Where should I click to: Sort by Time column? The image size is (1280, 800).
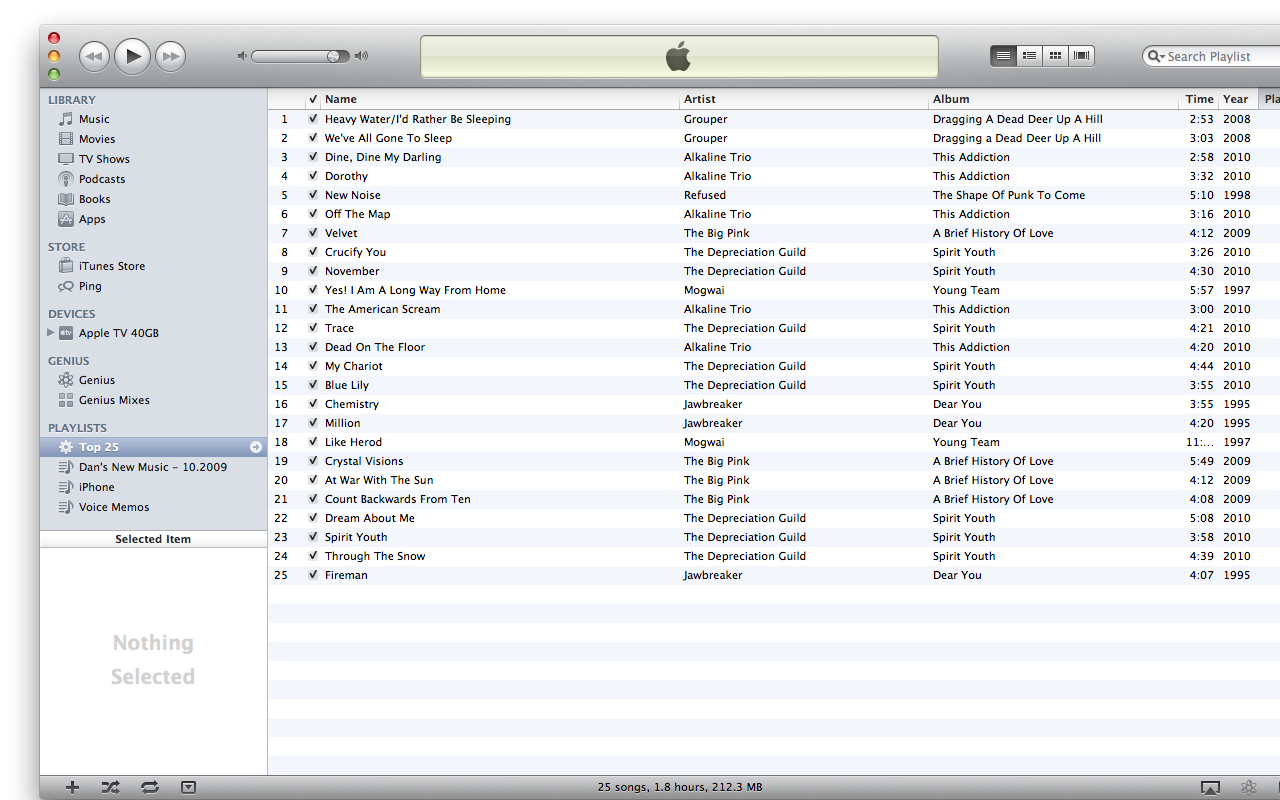pos(1199,99)
